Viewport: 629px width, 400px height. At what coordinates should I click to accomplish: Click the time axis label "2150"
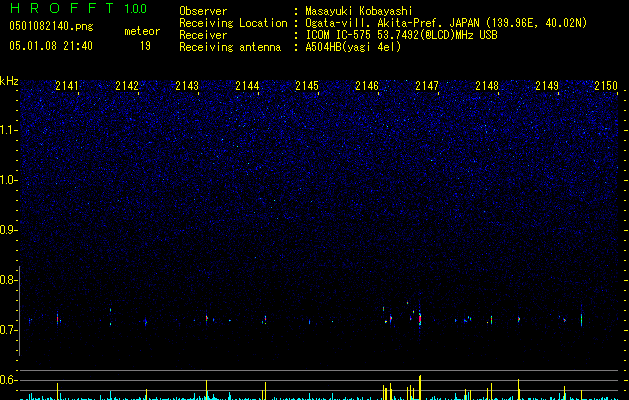[606, 86]
